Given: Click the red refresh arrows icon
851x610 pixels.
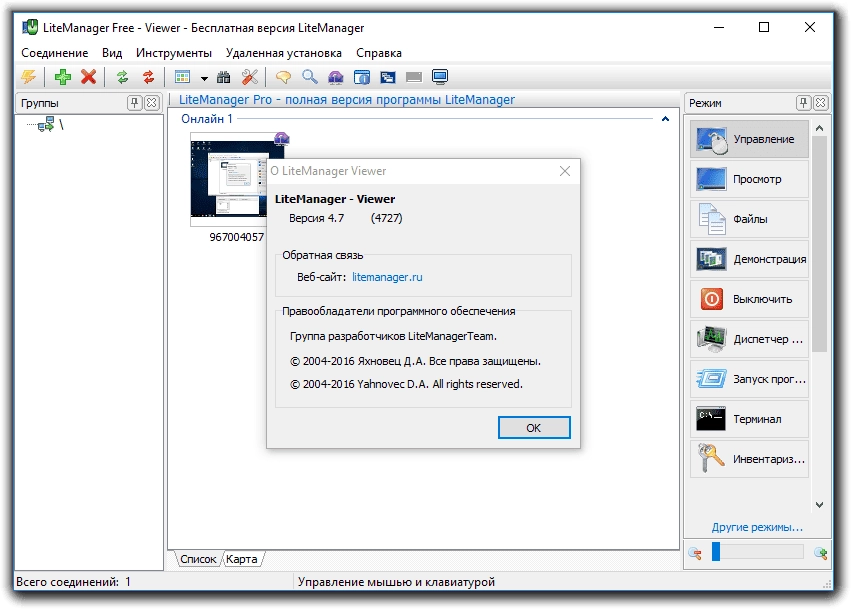Looking at the screenshot, I should tap(148, 77).
